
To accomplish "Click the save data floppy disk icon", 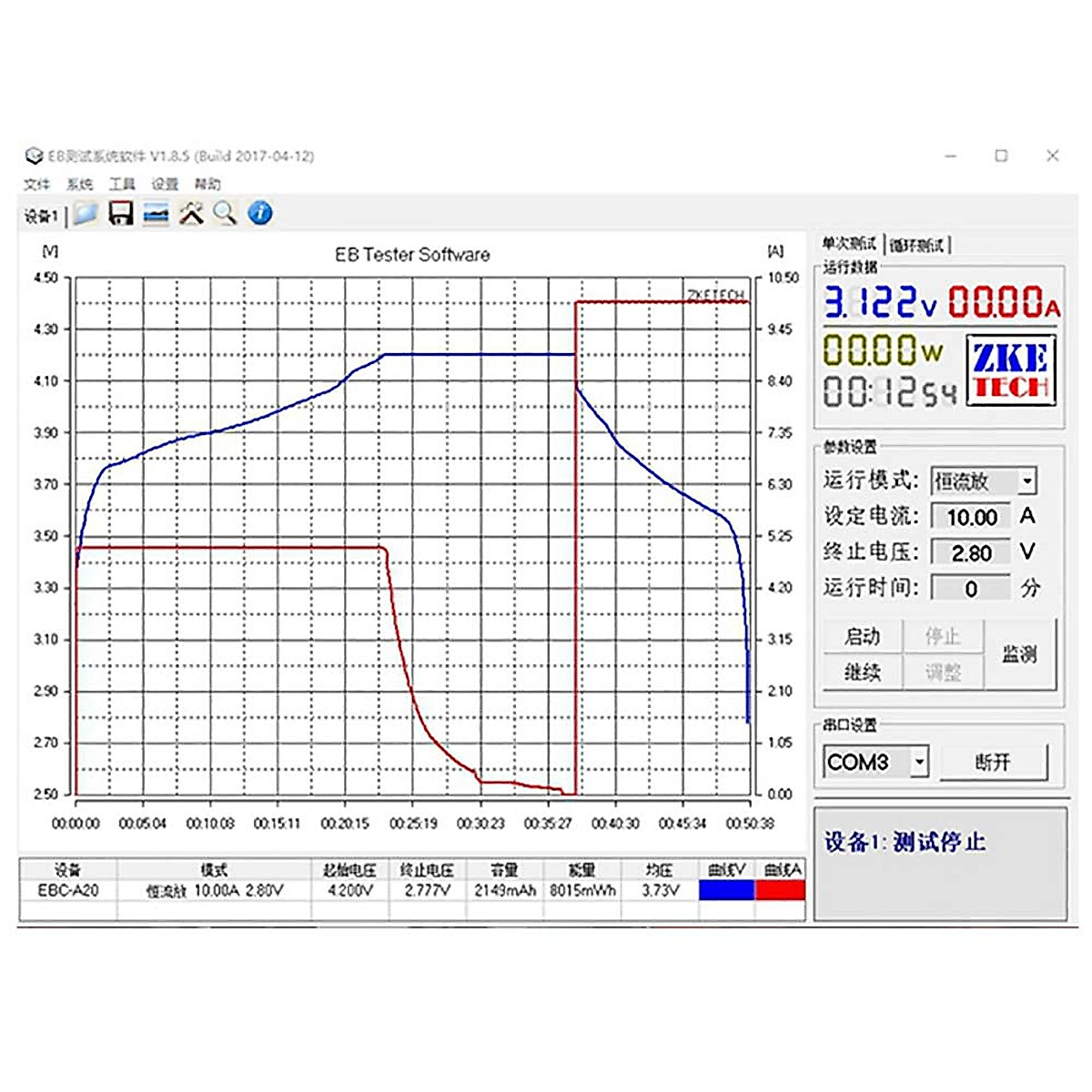I will click(121, 212).
